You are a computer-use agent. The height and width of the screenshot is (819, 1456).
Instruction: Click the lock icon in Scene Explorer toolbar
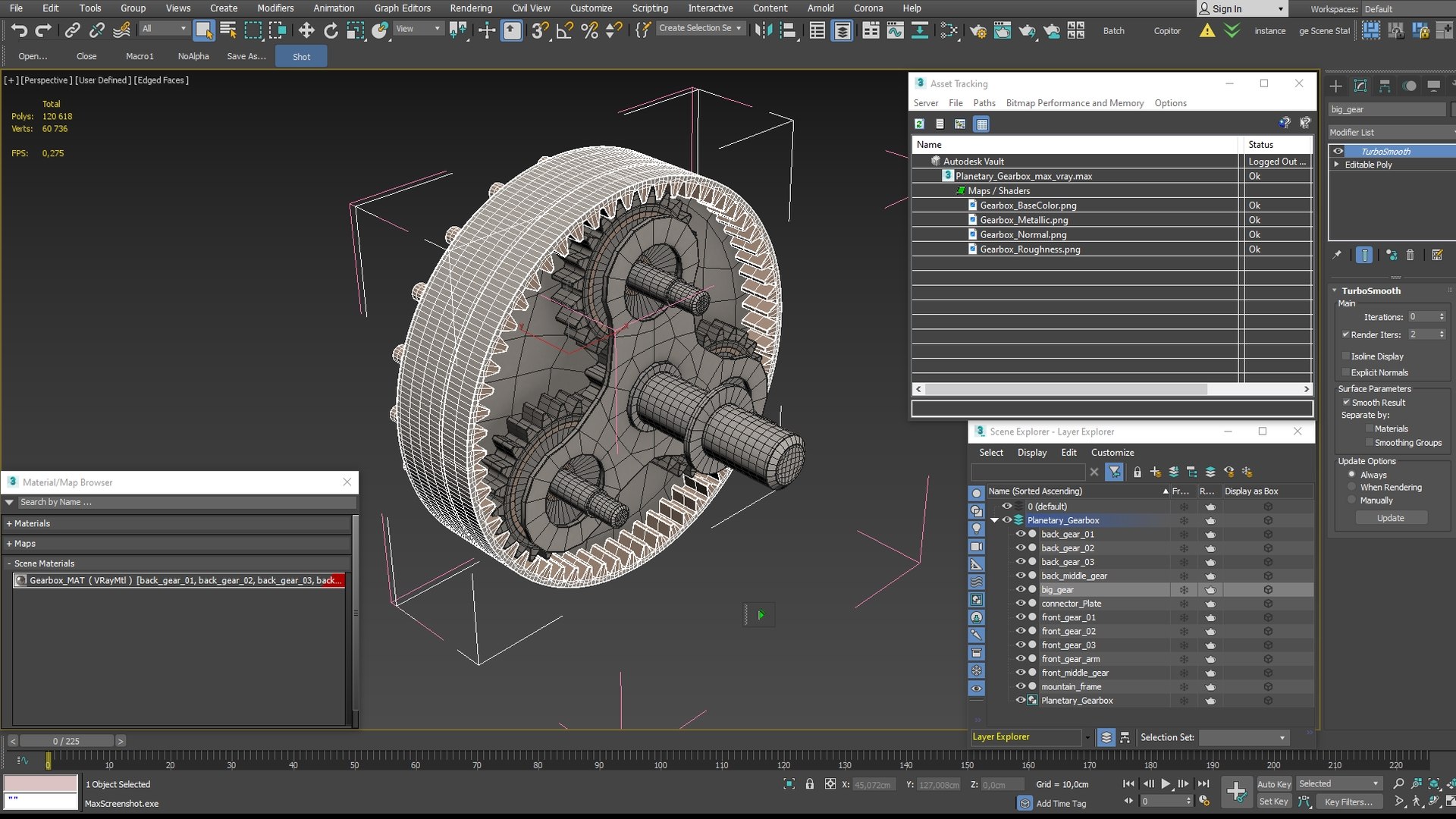pyautogui.click(x=1137, y=472)
